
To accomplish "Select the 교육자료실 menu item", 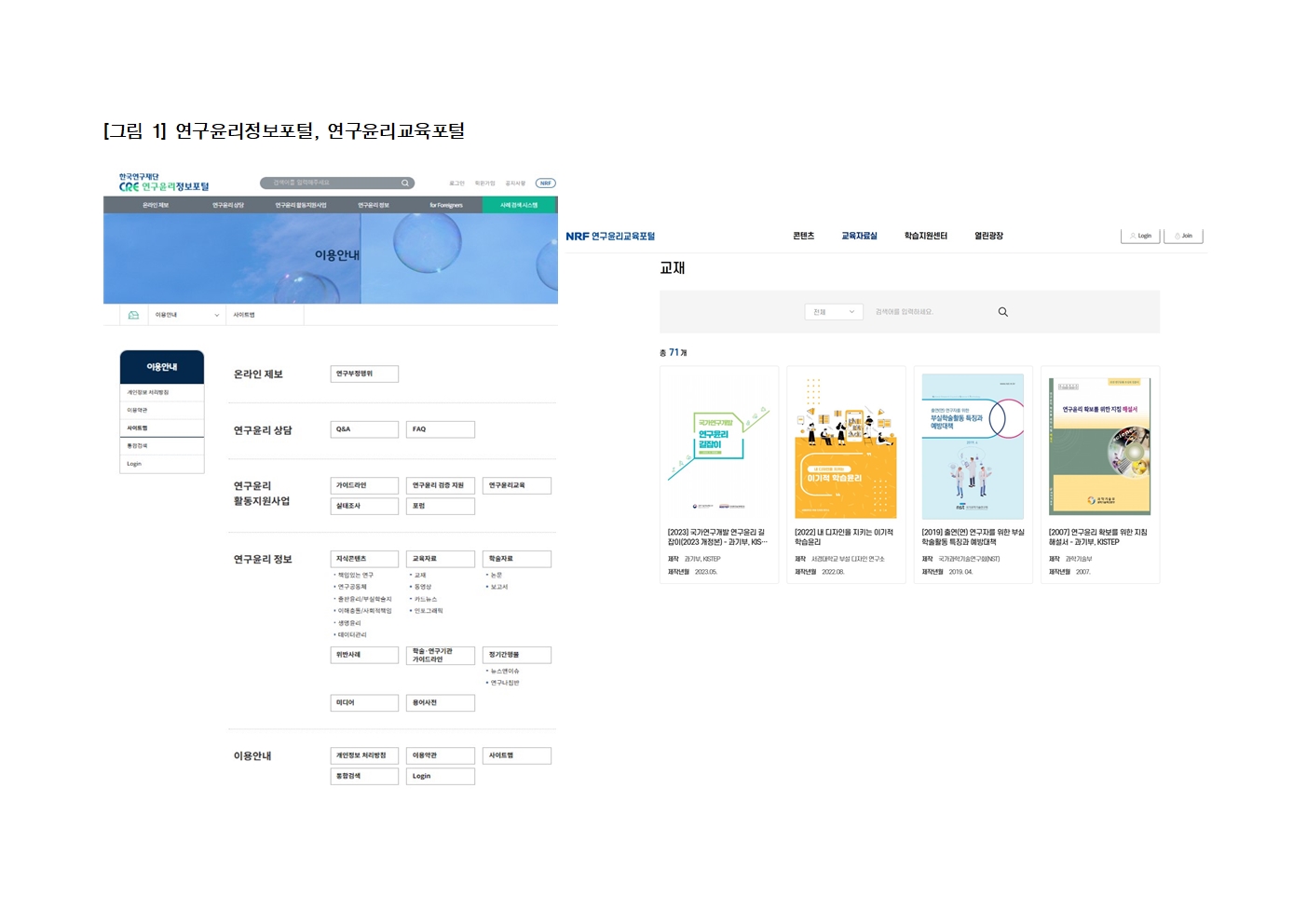I will (x=859, y=237).
